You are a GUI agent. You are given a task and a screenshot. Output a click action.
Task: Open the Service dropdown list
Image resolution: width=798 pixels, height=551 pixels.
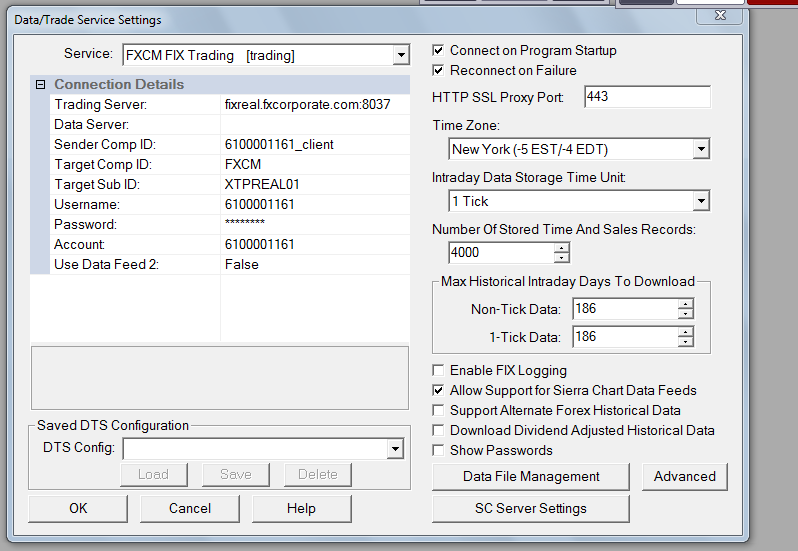pos(401,55)
